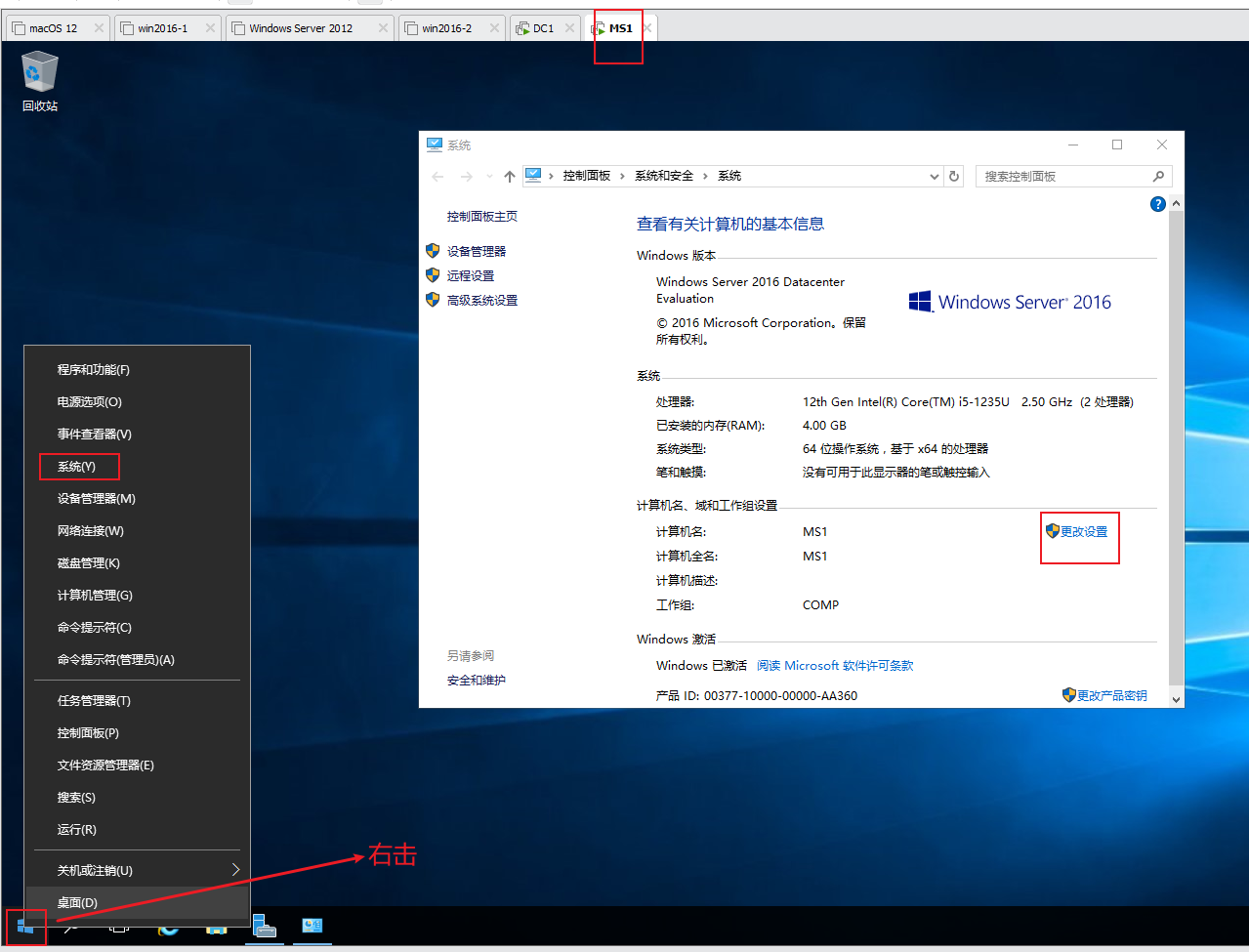Go forward in the System window
Screen dimensions: 1249x952
point(466,177)
